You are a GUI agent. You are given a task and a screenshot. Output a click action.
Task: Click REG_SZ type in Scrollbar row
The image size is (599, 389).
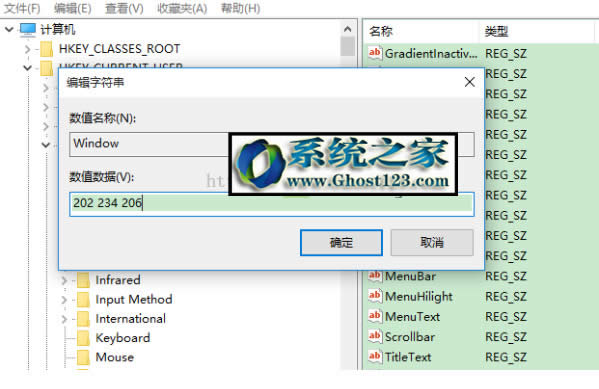point(506,337)
